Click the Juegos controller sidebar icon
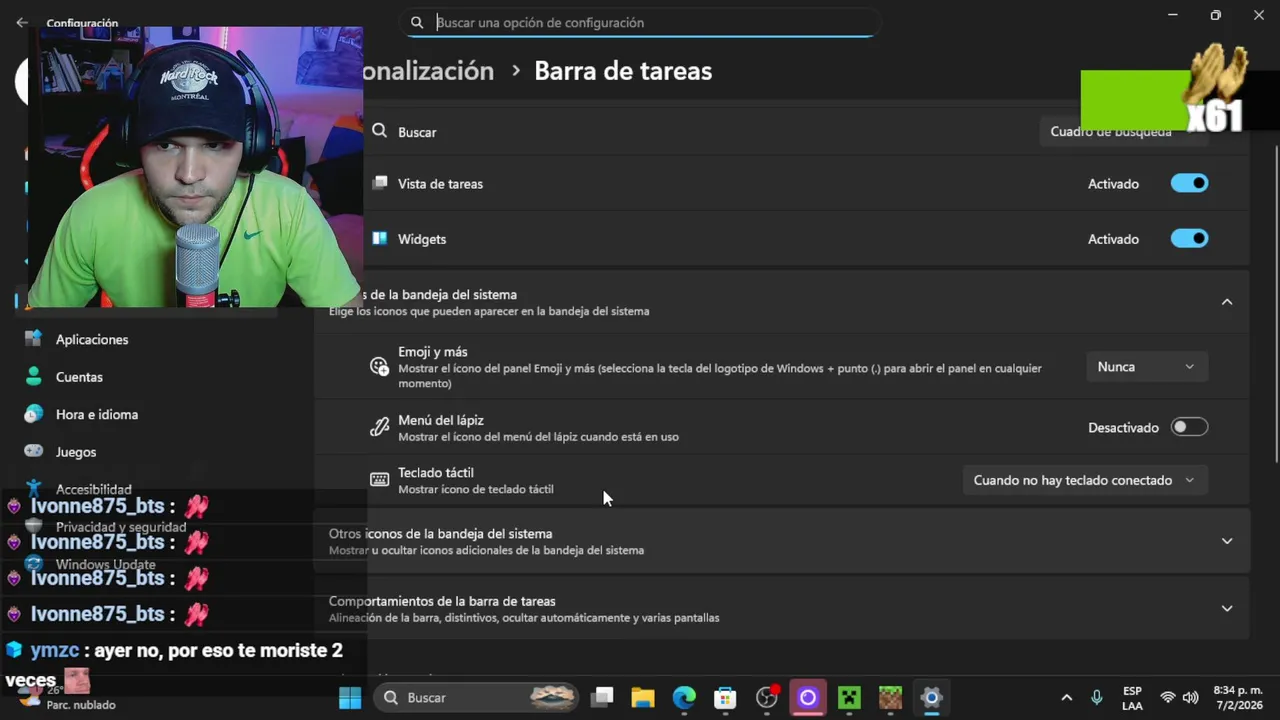The height and width of the screenshot is (720, 1280). (33, 451)
